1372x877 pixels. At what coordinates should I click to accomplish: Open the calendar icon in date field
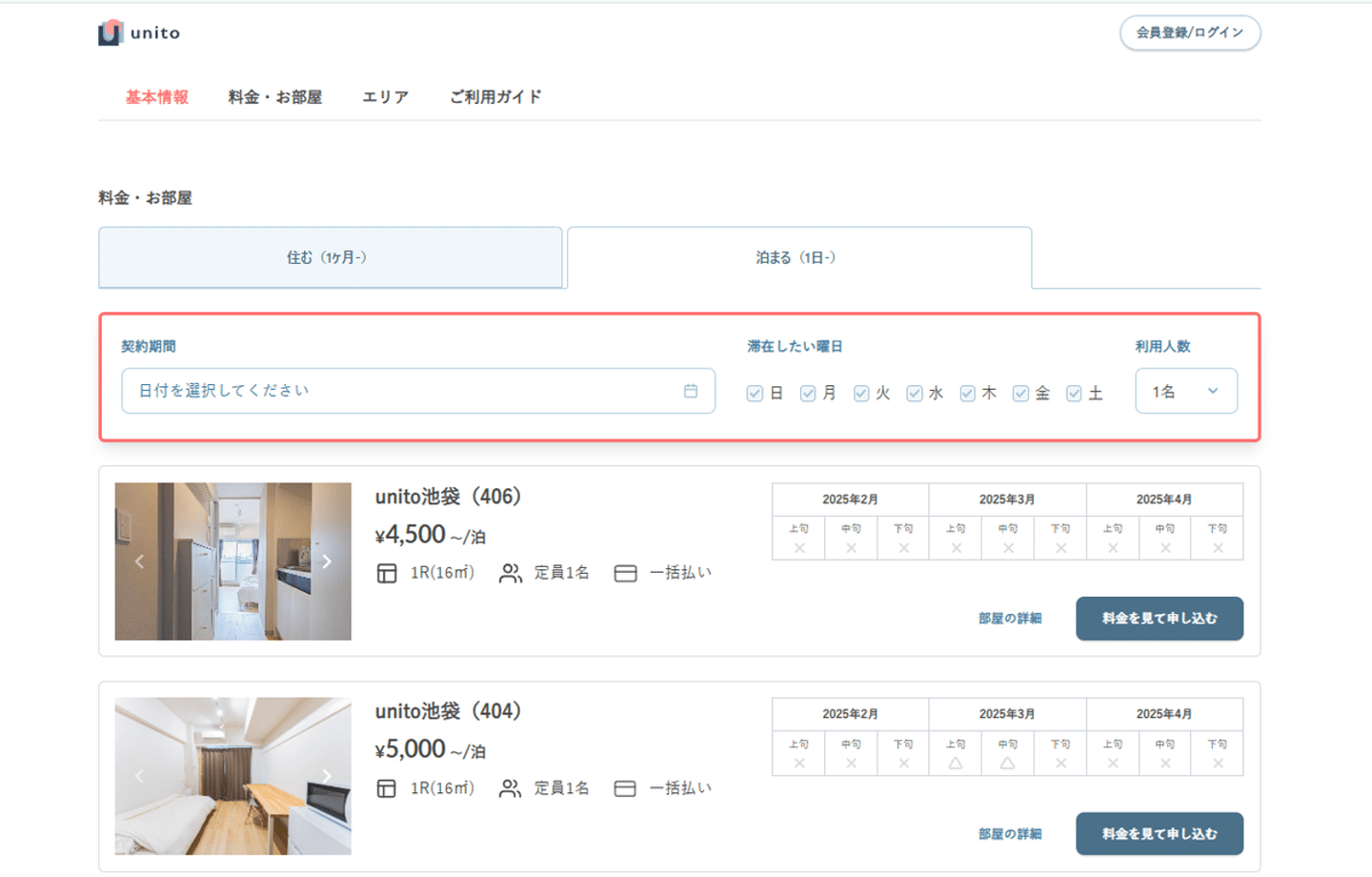click(x=691, y=391)
